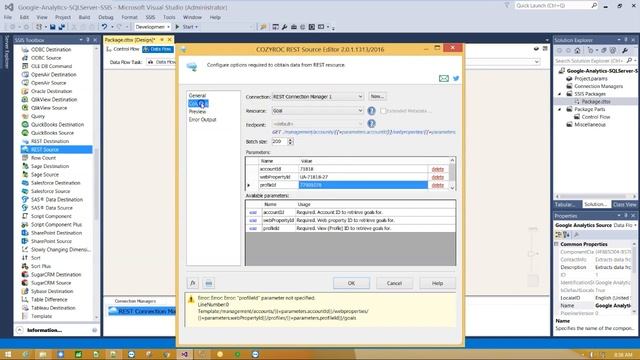Delete the webPropertyId parameter
Image resolution: width=640 pixels, height=360 pixels.
pos(438,177)
